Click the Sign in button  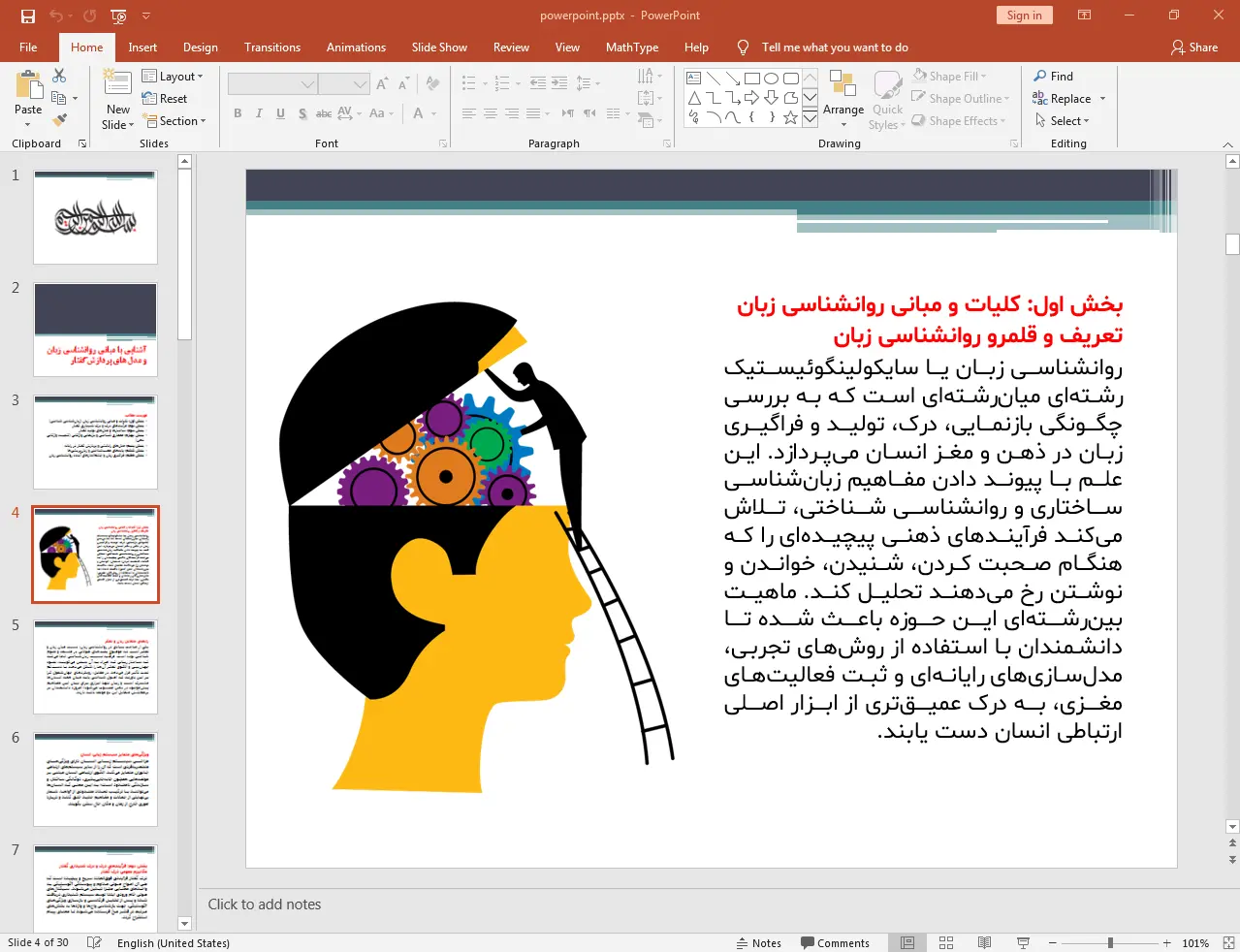coord(1024,15)
